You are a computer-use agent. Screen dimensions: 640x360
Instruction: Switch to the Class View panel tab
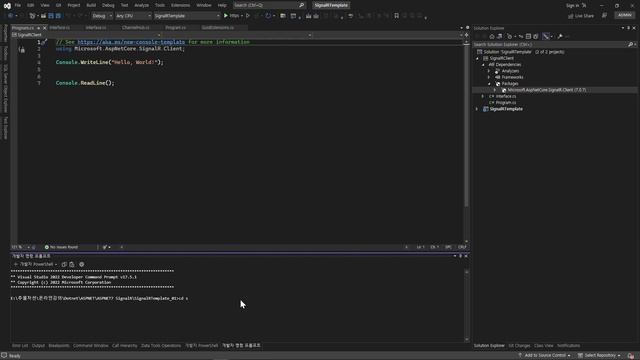pos(543,346)
